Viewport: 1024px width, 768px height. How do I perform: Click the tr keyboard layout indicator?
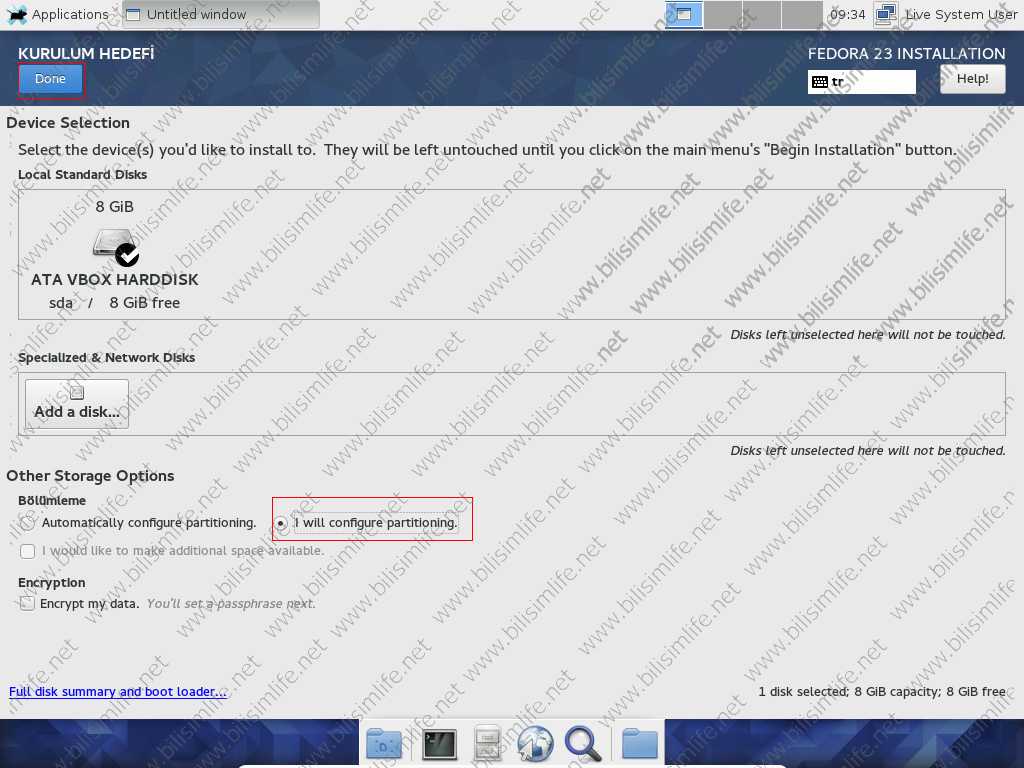pos(861,82)
